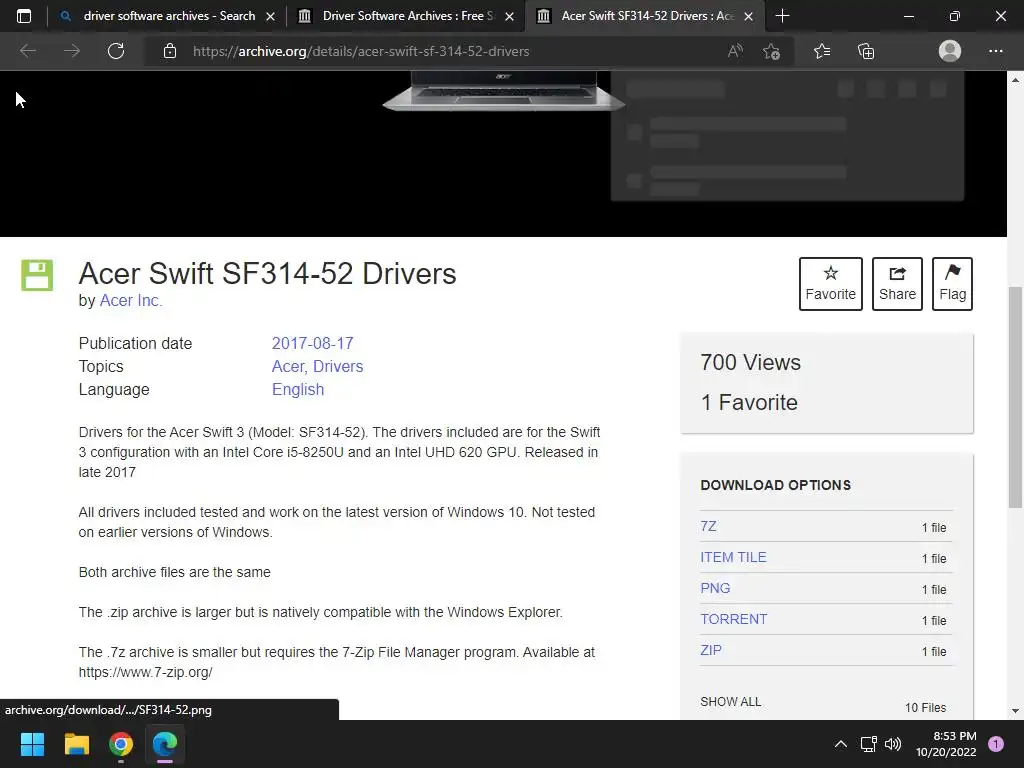1024x768 pixels.
Task: Click the 'DOWNLOAD OPTIONS' heading
Action: (x=776, y=485)
